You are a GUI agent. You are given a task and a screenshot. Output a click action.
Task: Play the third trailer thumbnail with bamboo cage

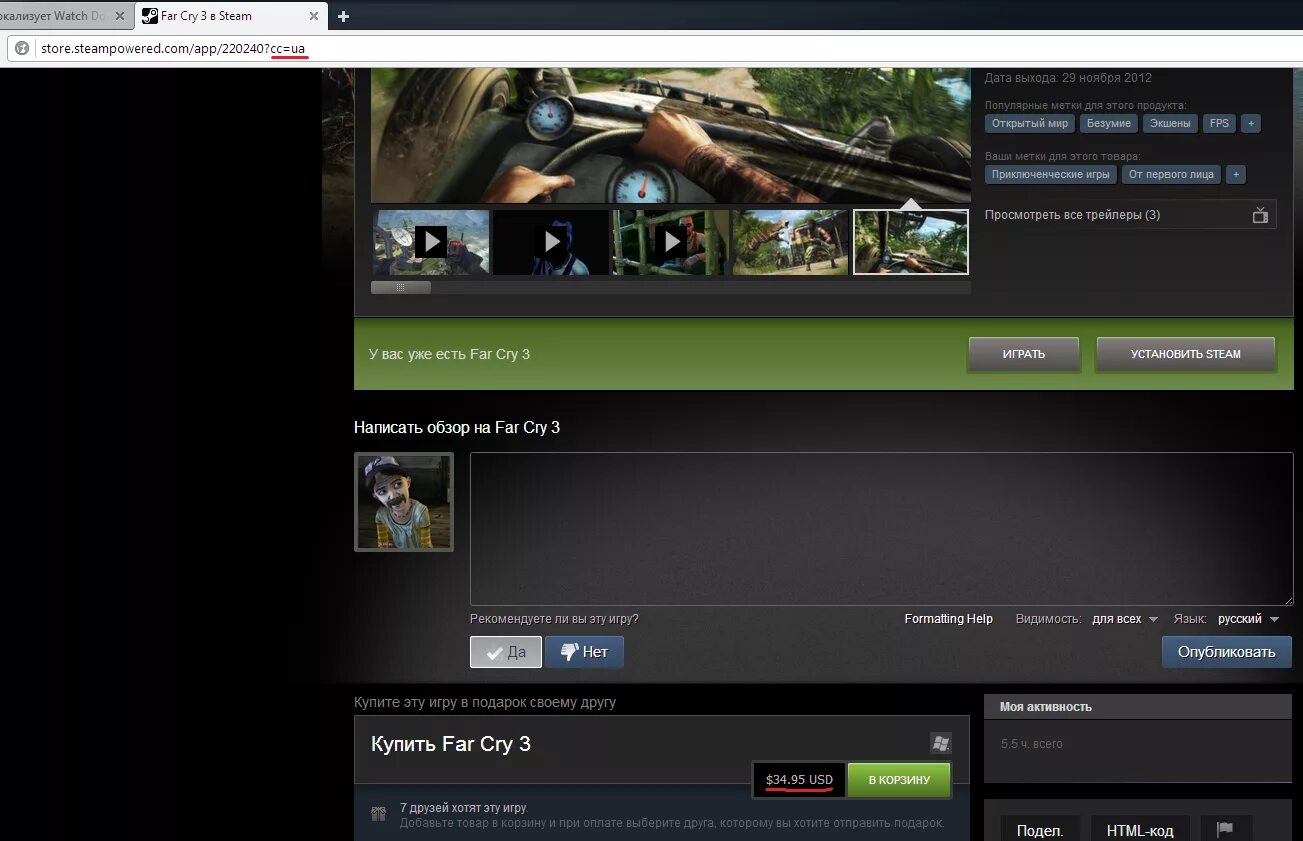(x=671, y=241)
